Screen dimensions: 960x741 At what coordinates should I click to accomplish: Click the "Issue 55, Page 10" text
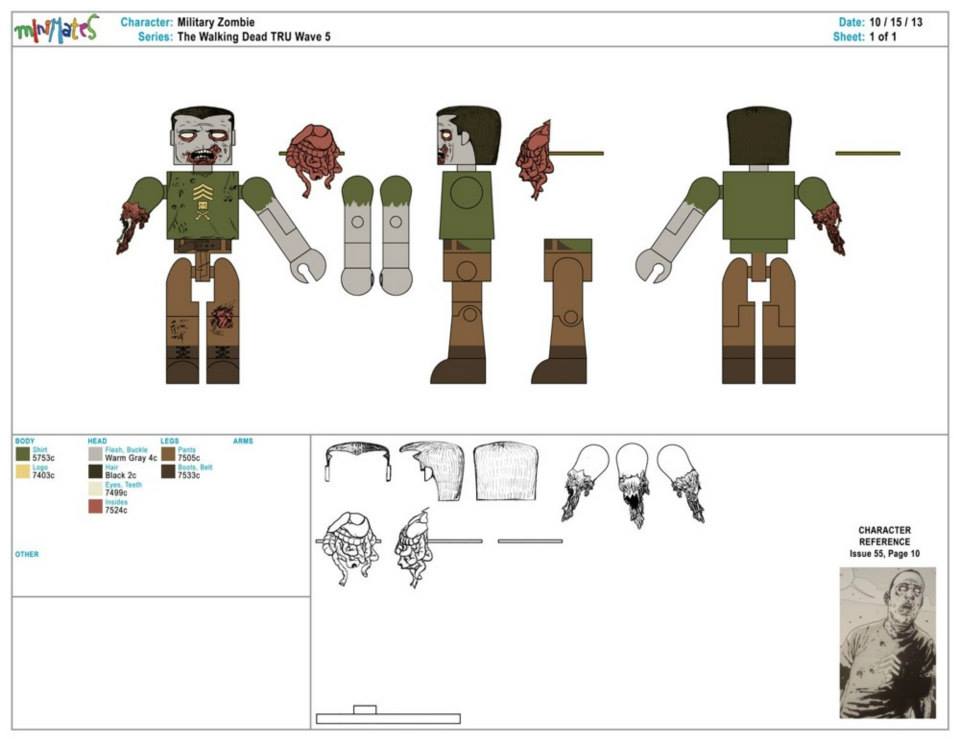click(x=885, y=554)
